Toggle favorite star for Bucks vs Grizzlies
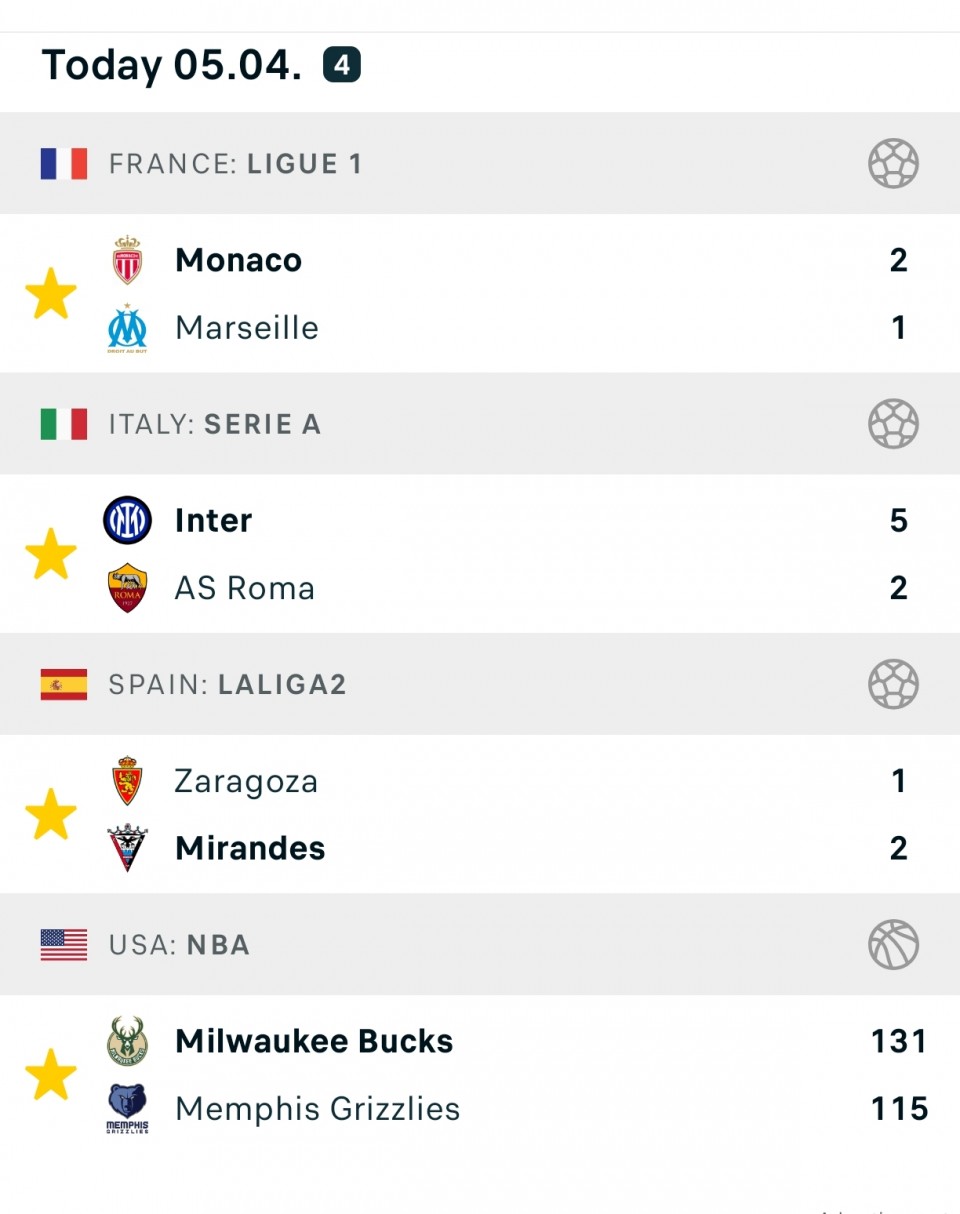The width and height of the screenshot is (960, 1214). pyautogui.click(x=50, y=1075)
